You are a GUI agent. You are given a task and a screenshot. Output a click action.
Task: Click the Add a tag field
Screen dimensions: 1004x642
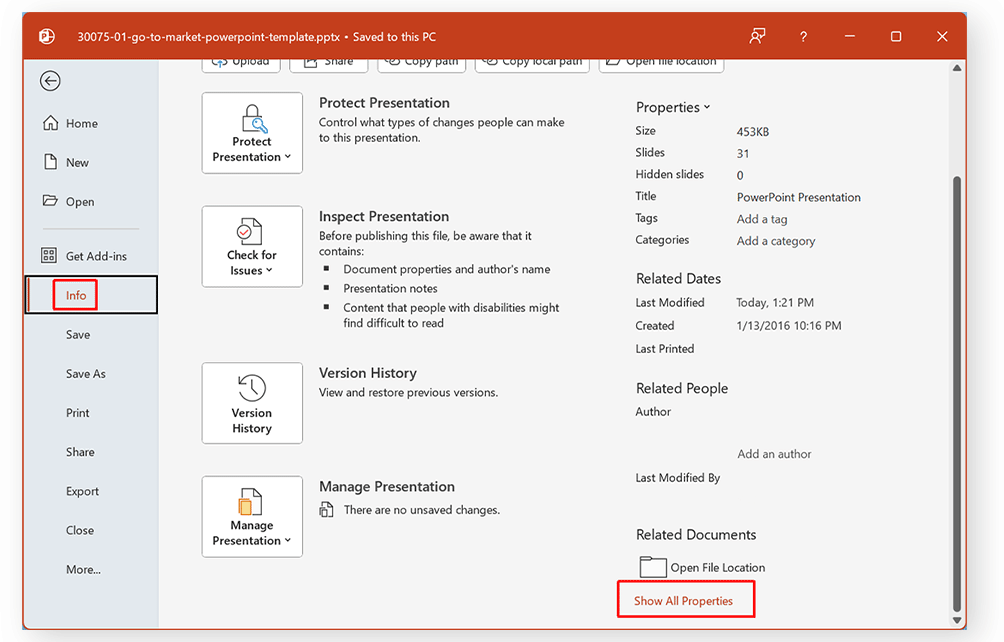[762, 219]
